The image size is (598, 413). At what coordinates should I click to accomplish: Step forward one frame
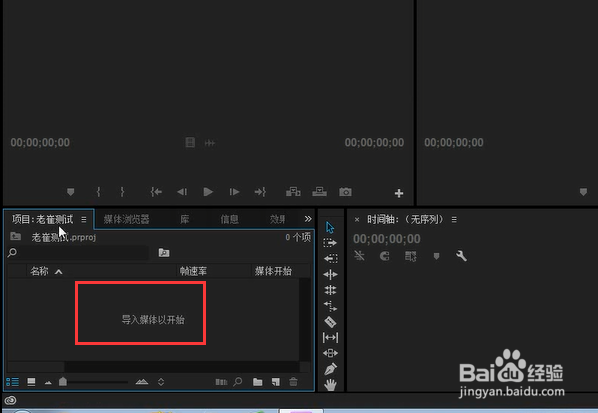point(234,192)
